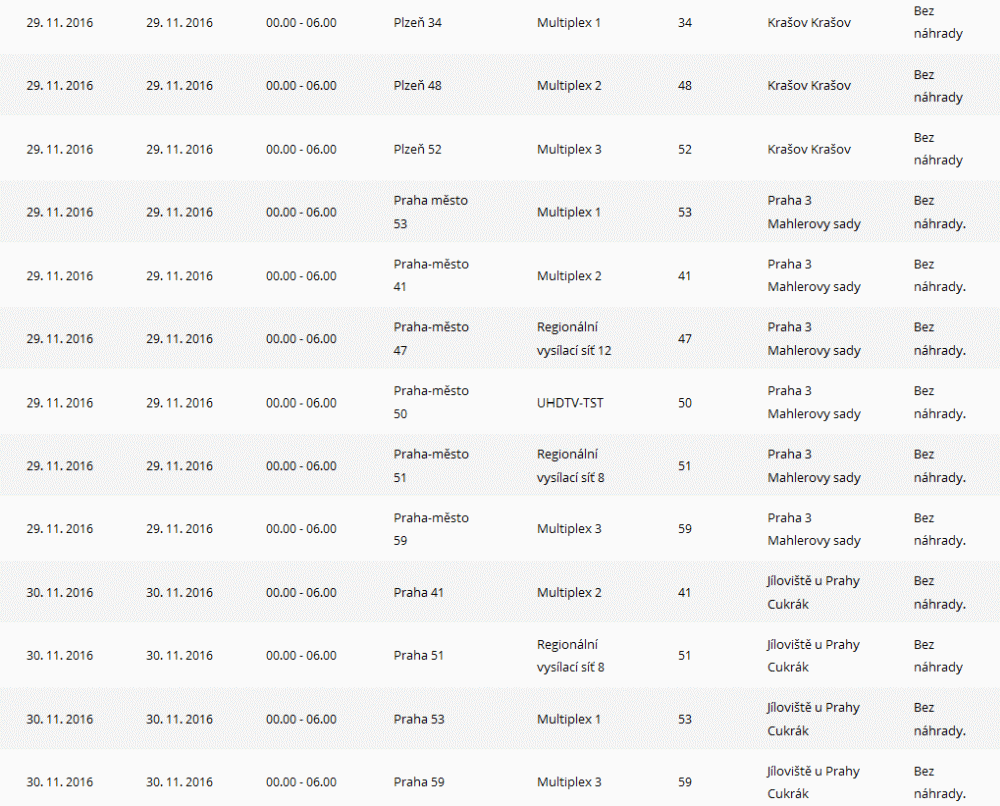Click Multiplex 2 in the Plzeň 48 row
Image resolution: width=1000 pixels, height=806 pixels.
point(569,86)
